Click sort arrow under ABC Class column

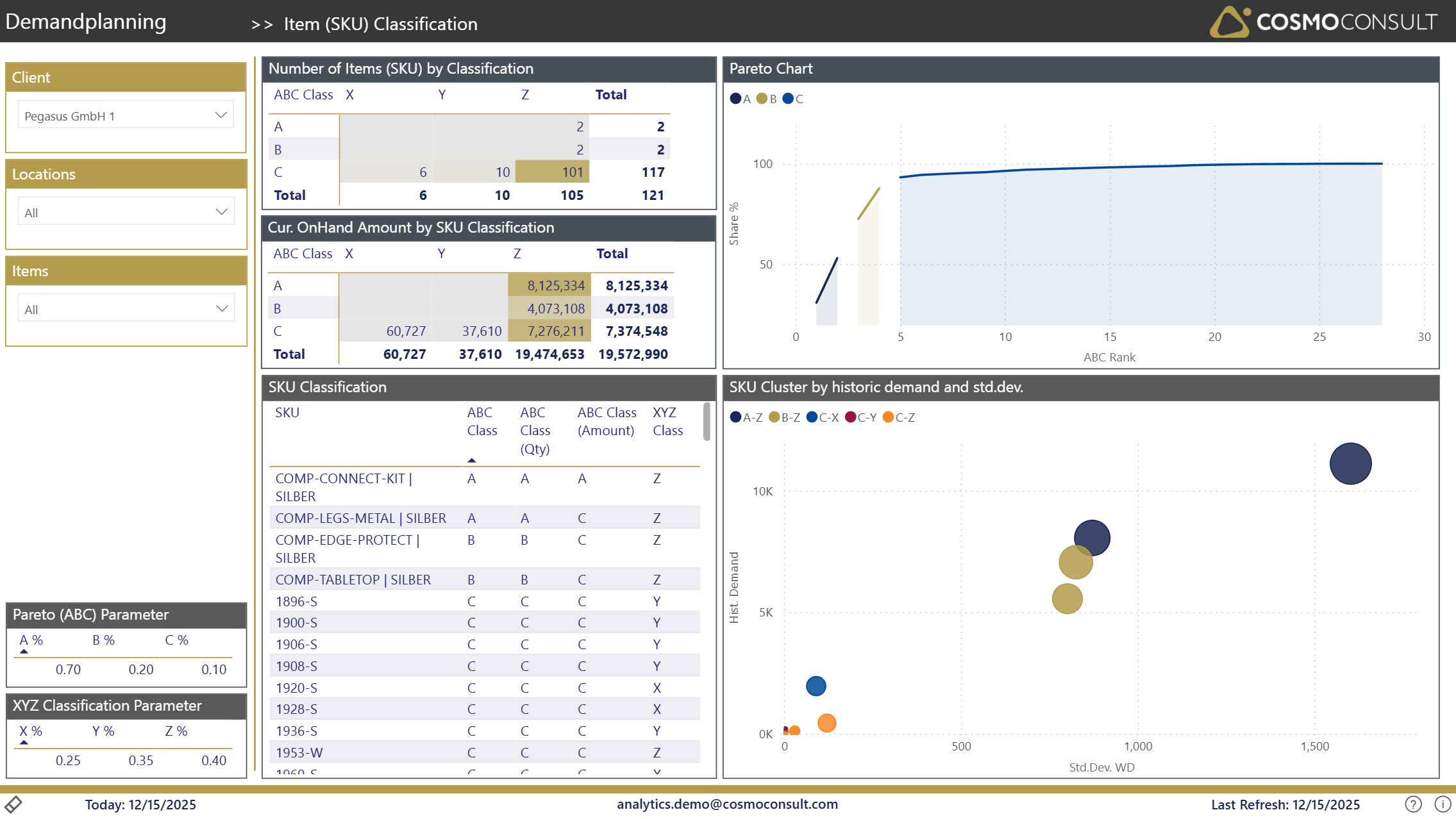click(472, 460)
